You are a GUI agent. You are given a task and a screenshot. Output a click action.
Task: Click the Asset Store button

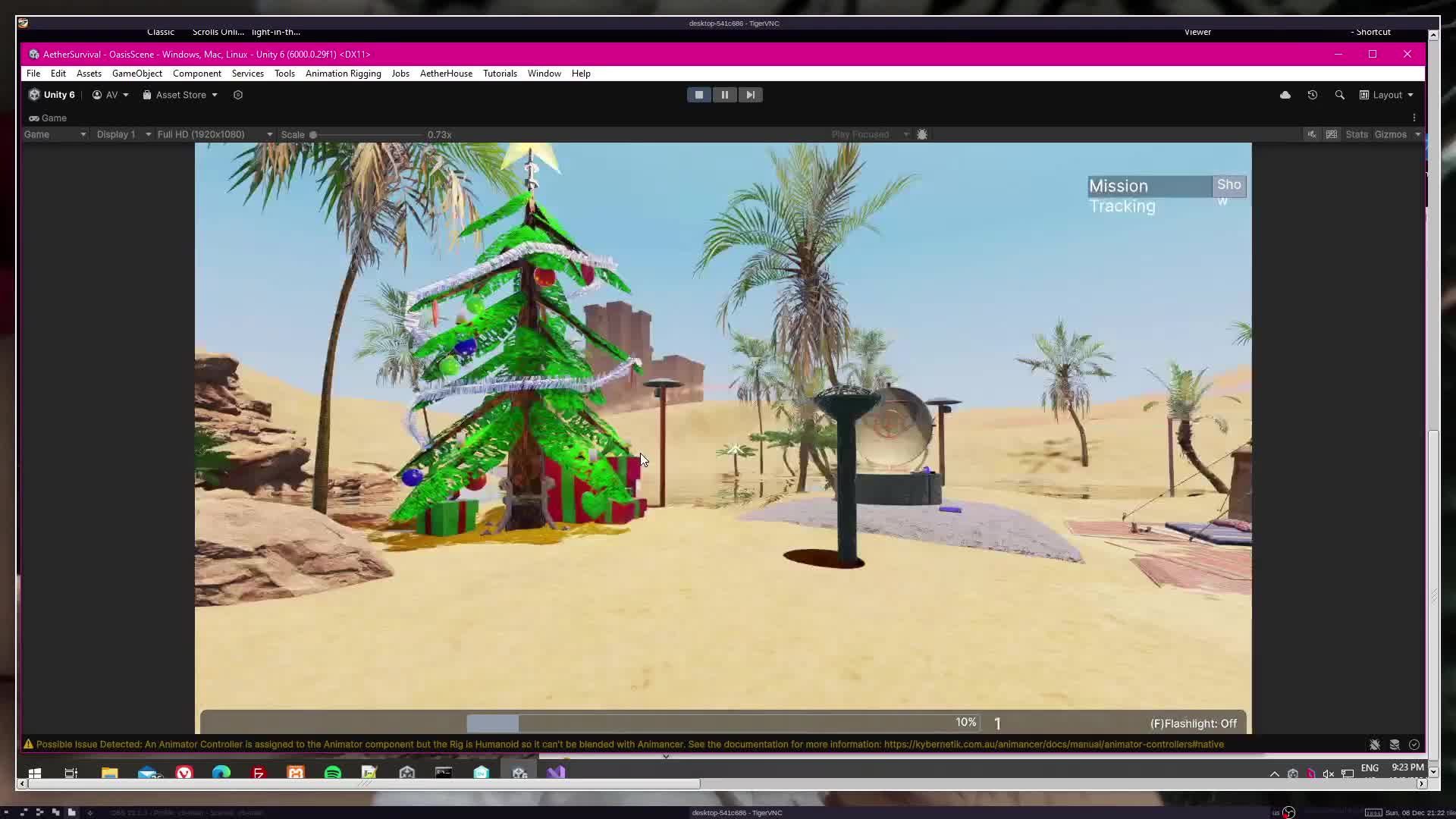(180, 95)
